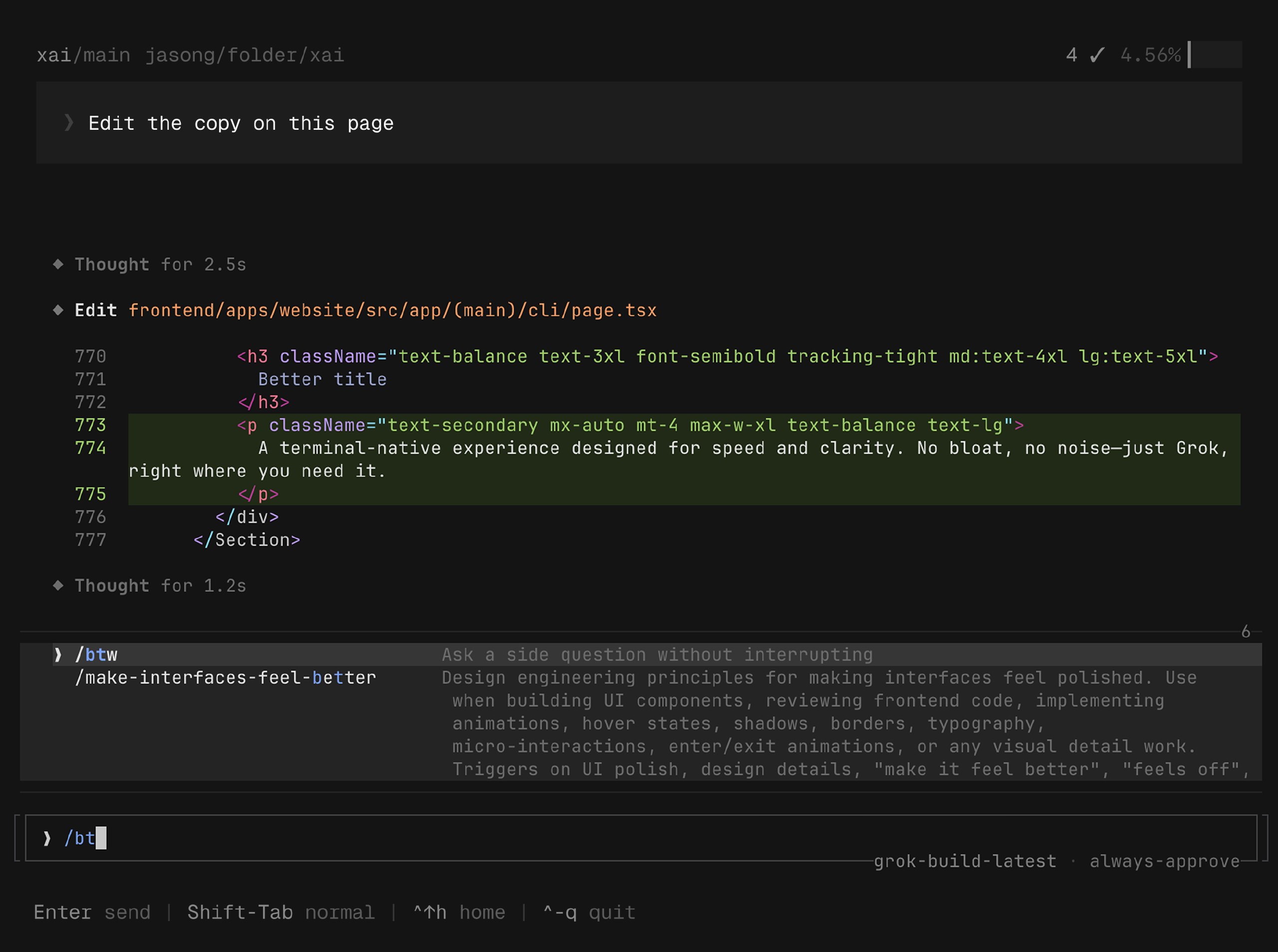
Task: Click the diamond icon beside Thought for 2.5s
Action: (58, 264)
